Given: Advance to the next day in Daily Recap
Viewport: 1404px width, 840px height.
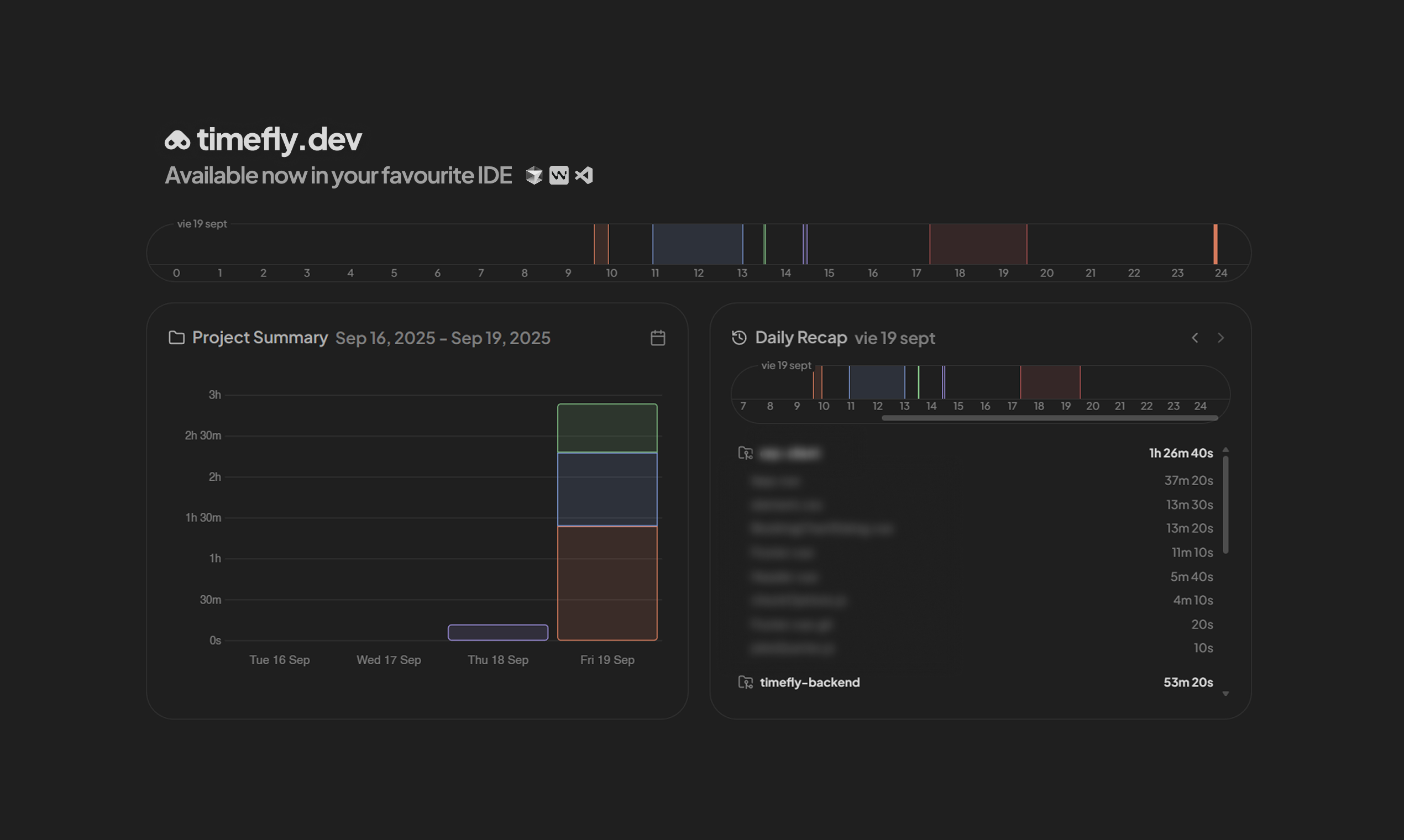Looking at the screenshot, I should click(x=1220, y=337).
